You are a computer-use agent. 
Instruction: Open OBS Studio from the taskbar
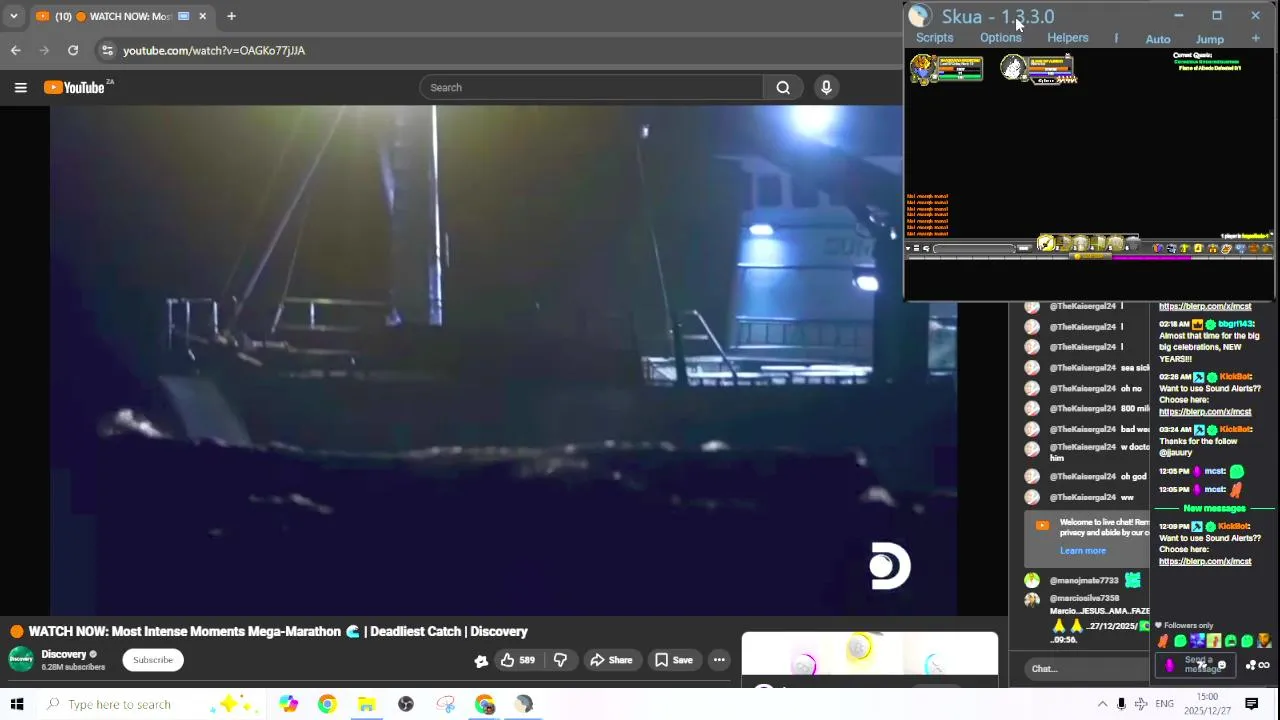pos(406,704)
